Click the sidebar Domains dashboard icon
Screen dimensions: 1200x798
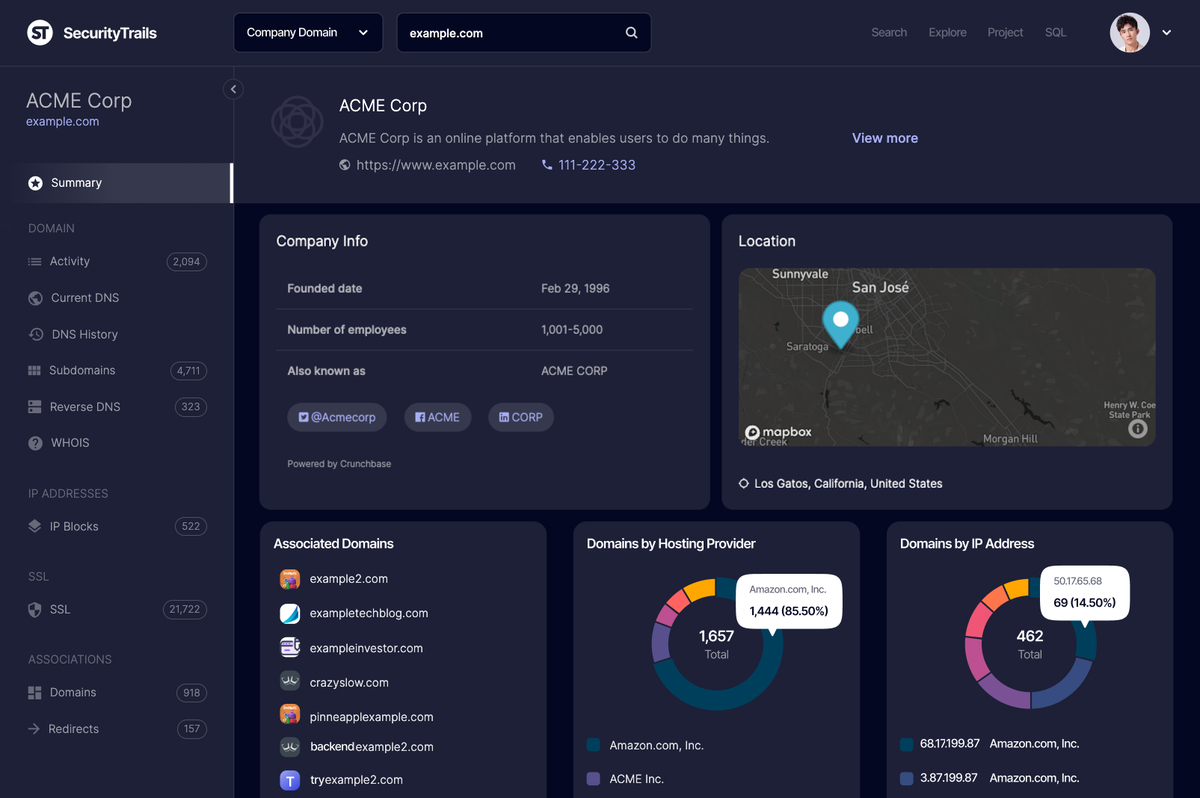coord(35,692)
